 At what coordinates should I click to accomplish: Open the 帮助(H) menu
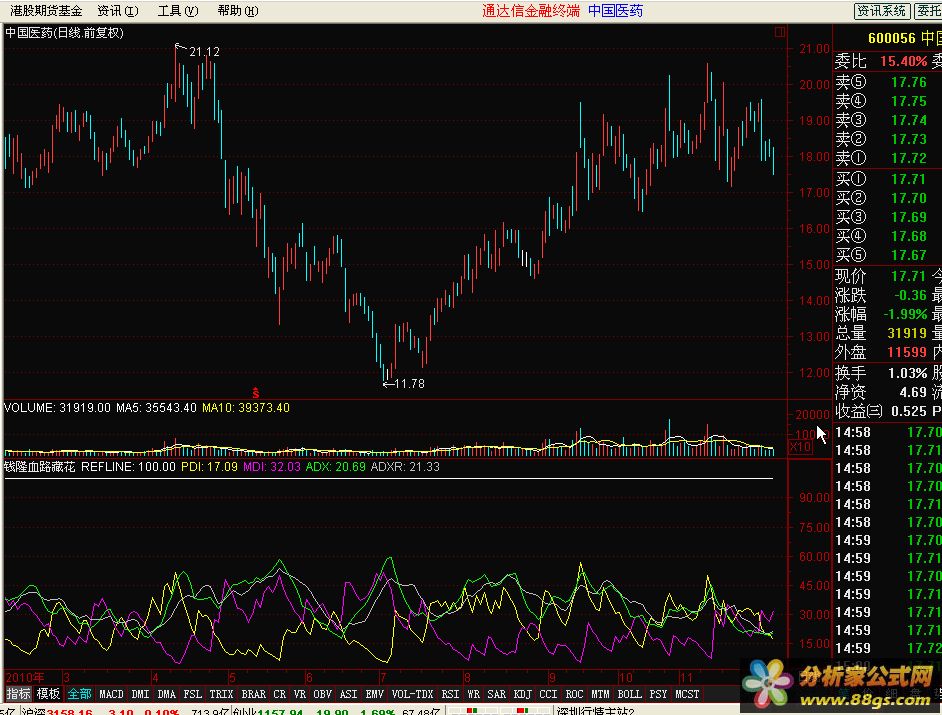pos(238,11)
